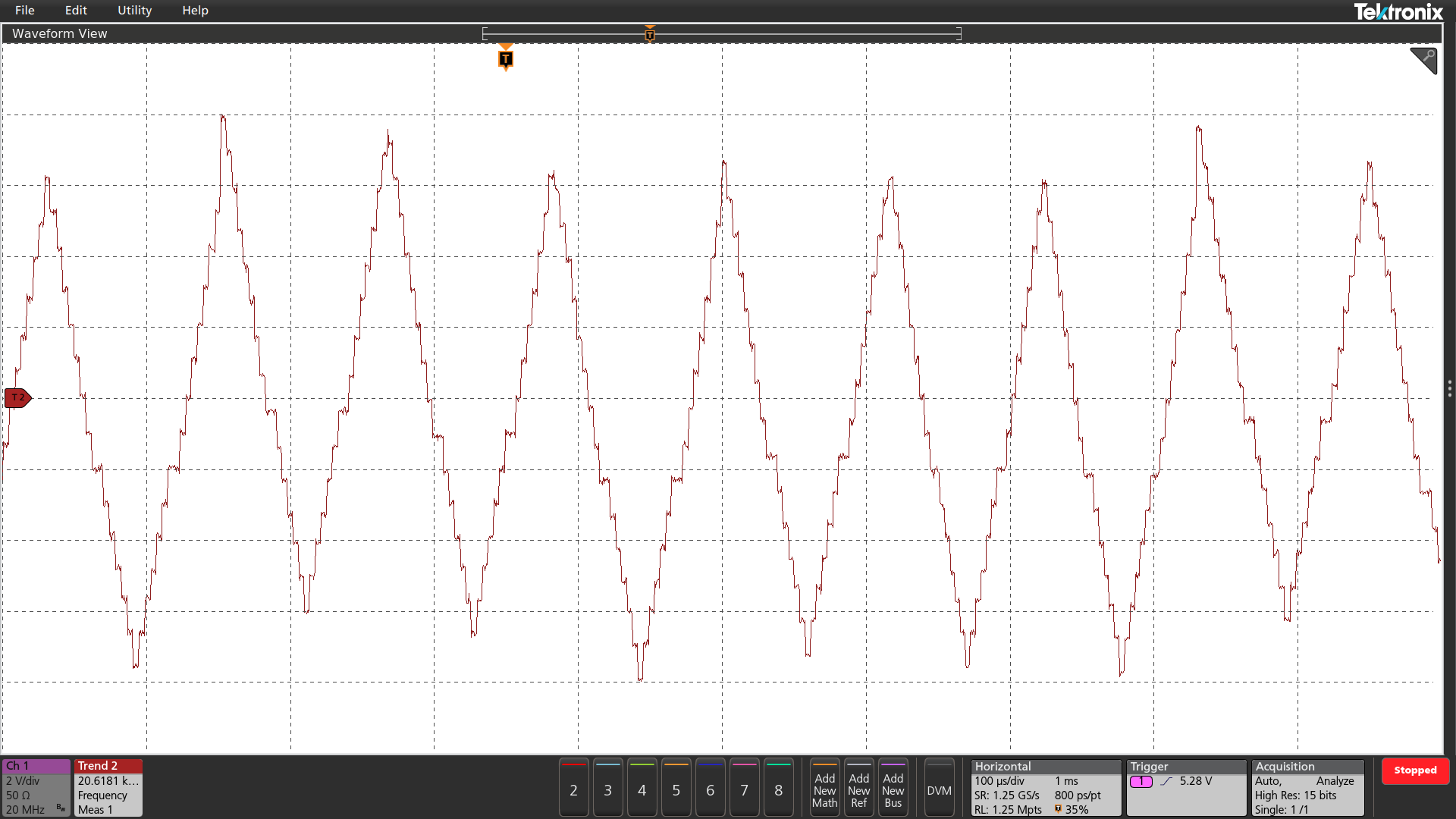The height and width of the screenshot is (819, 1456).
Task: Toggle channel 8 on
Action: click(x=778, y=789)
